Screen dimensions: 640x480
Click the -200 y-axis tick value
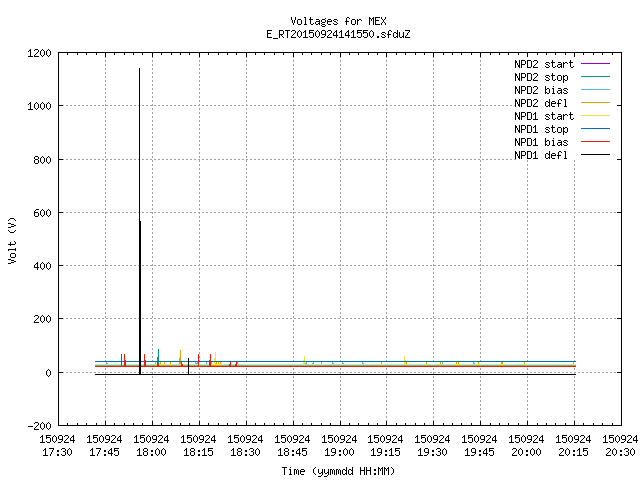[39, 426]
